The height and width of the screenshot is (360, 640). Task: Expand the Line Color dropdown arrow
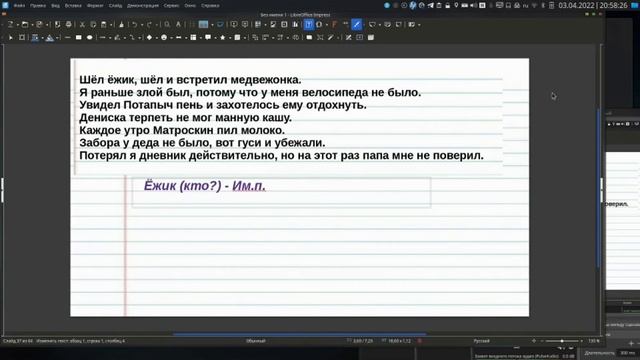coord(43,38)
